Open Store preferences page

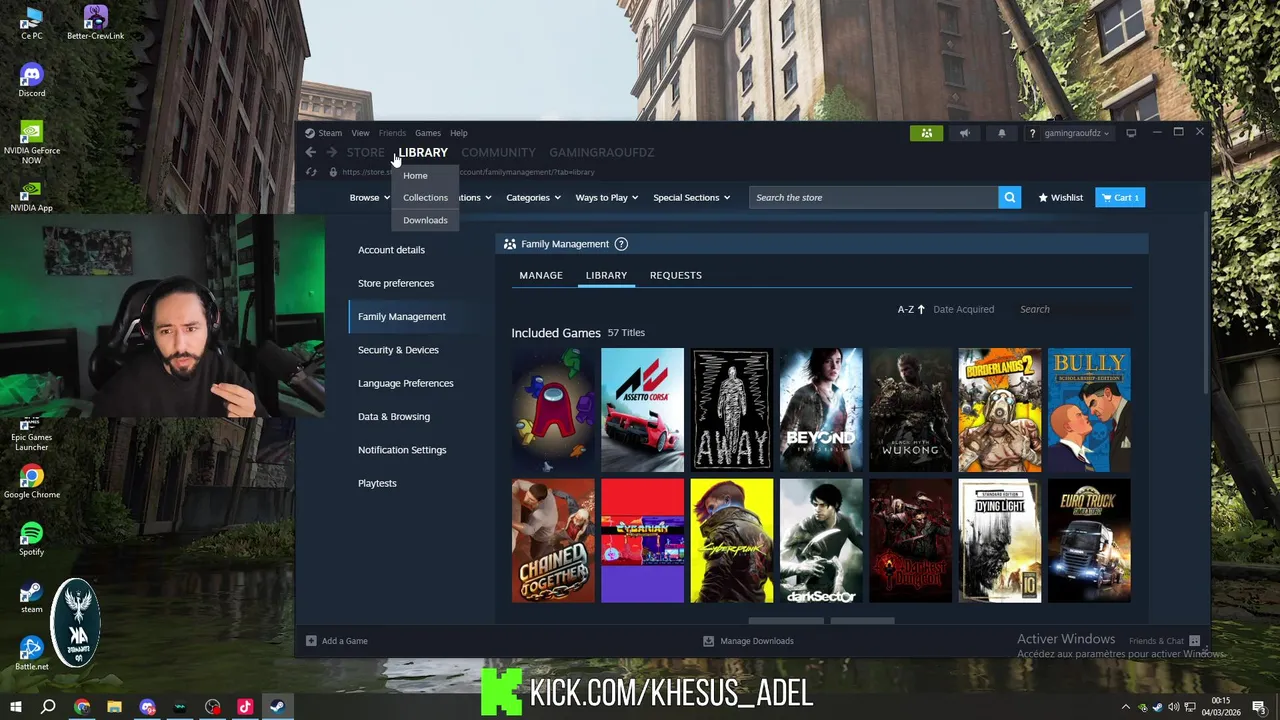click(396, 283)
